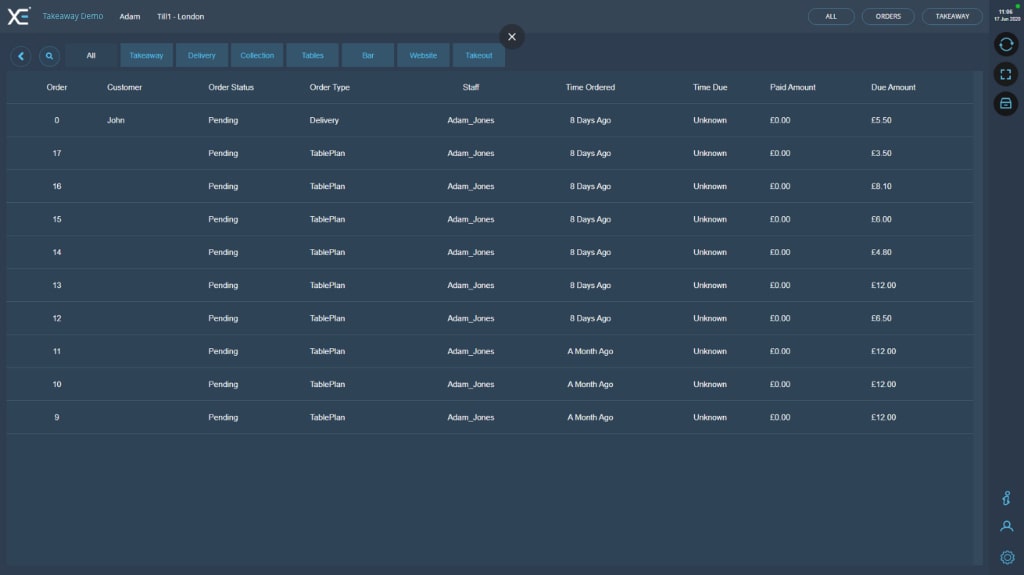Click the info icon in sidebar

1007,498
